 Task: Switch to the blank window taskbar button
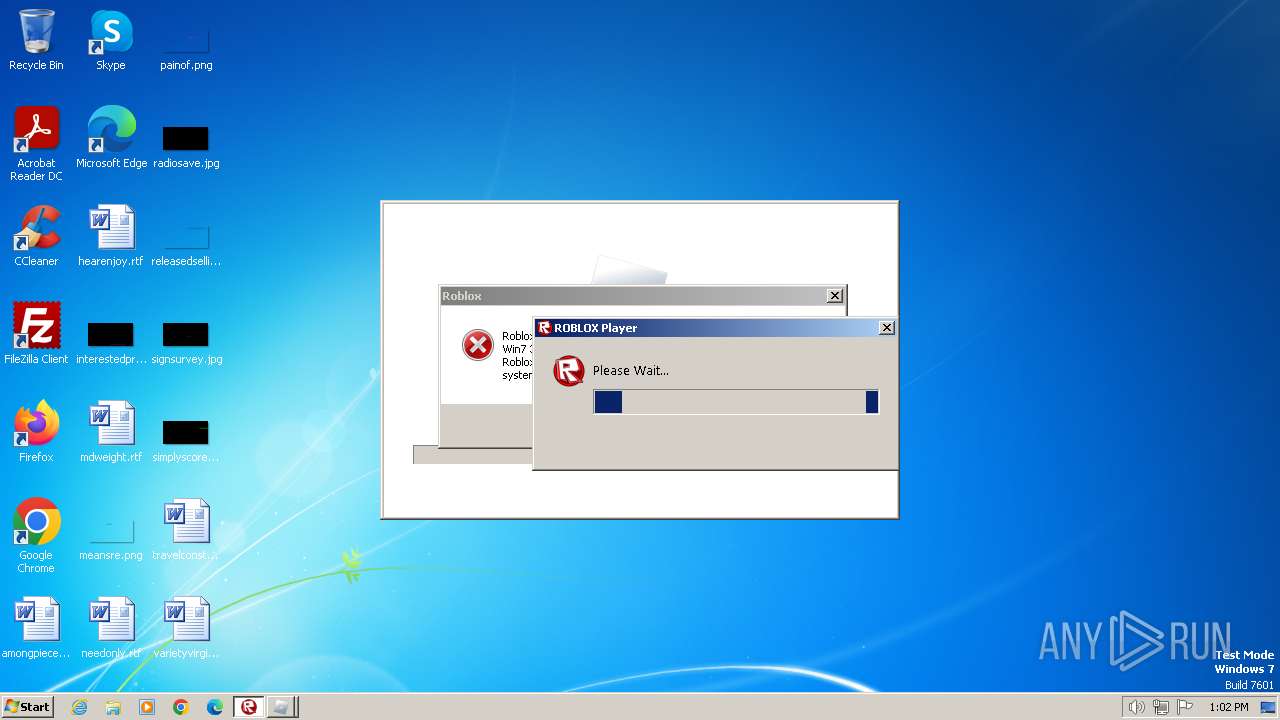click(x=282, y=707)
